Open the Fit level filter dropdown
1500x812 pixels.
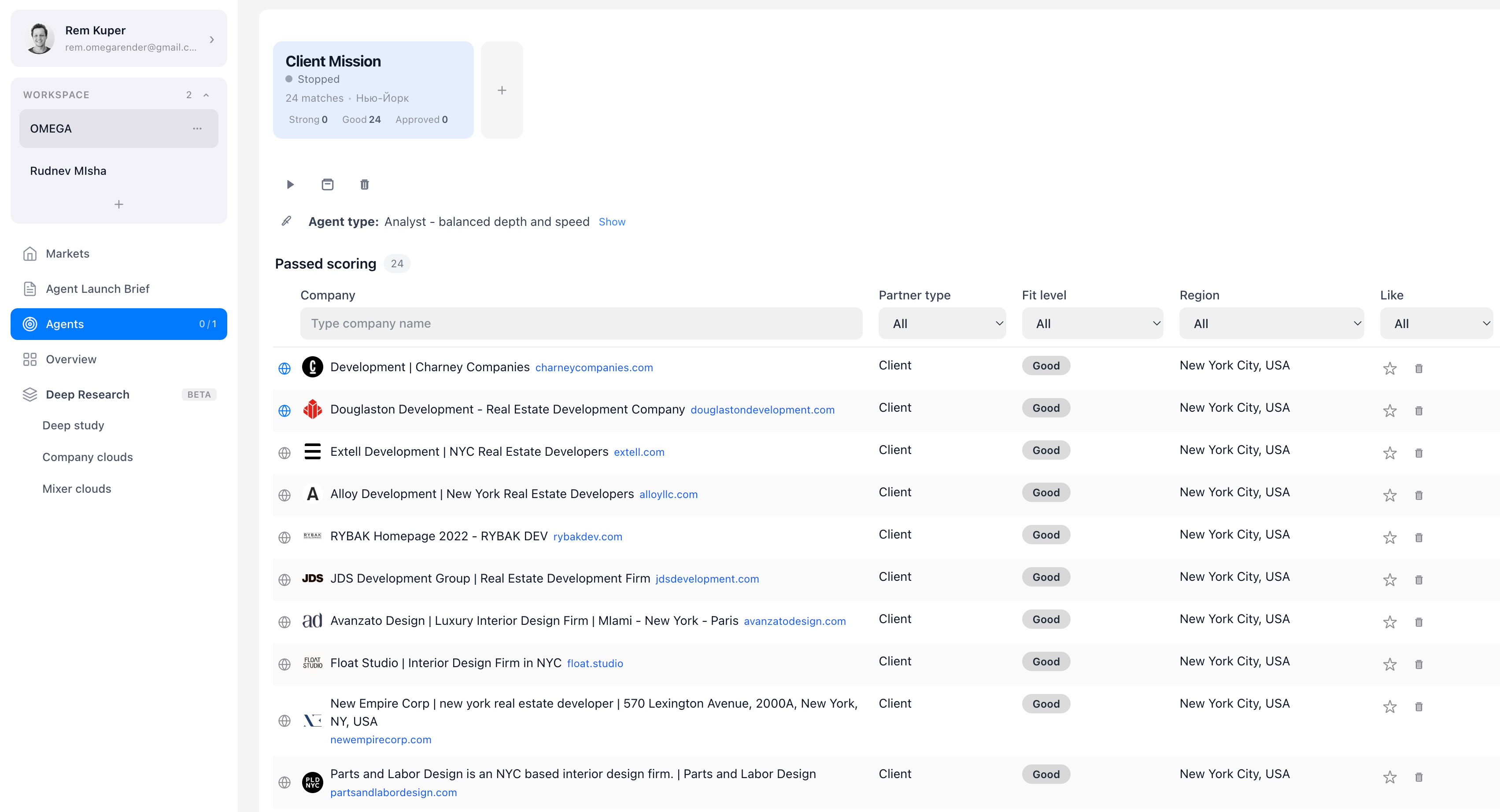tap(1092, 324)
